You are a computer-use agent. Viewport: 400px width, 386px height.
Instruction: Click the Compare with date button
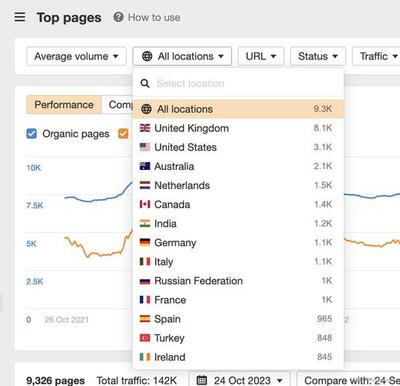click(348, 380)
